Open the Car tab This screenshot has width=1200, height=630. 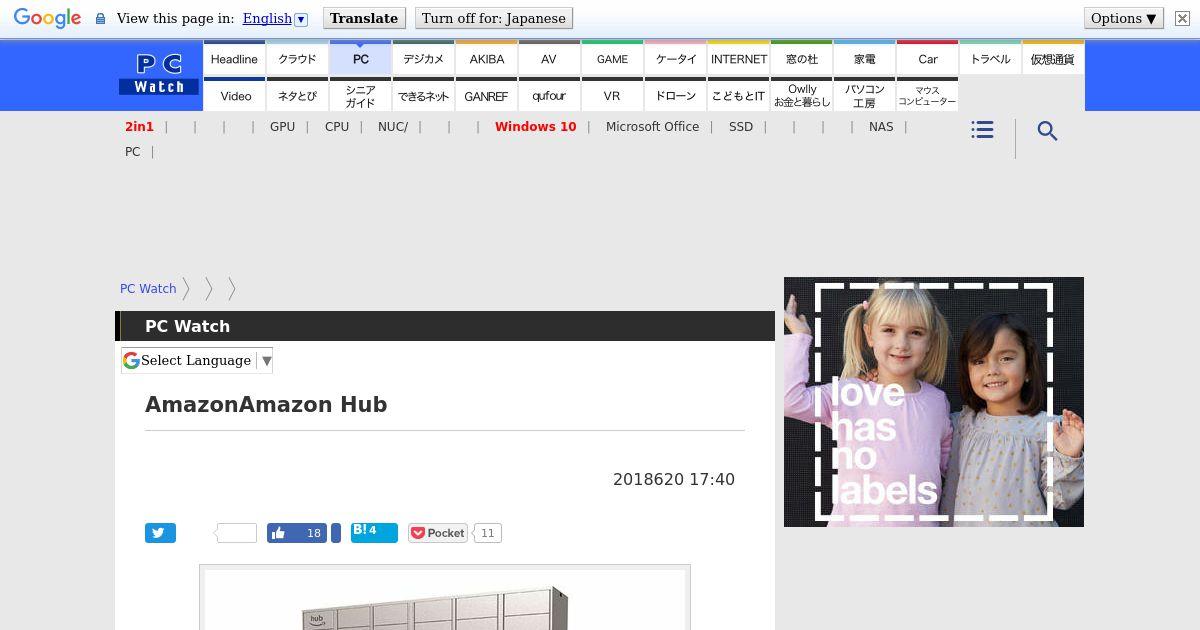(928, 59)
